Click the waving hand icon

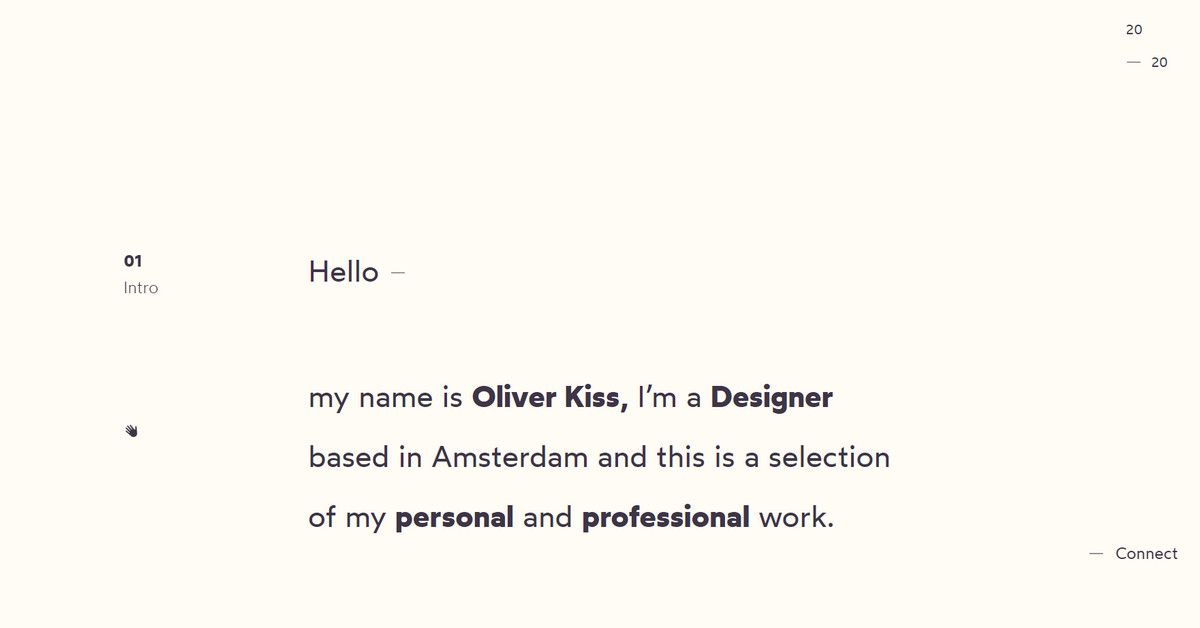(x=131, y=431)
